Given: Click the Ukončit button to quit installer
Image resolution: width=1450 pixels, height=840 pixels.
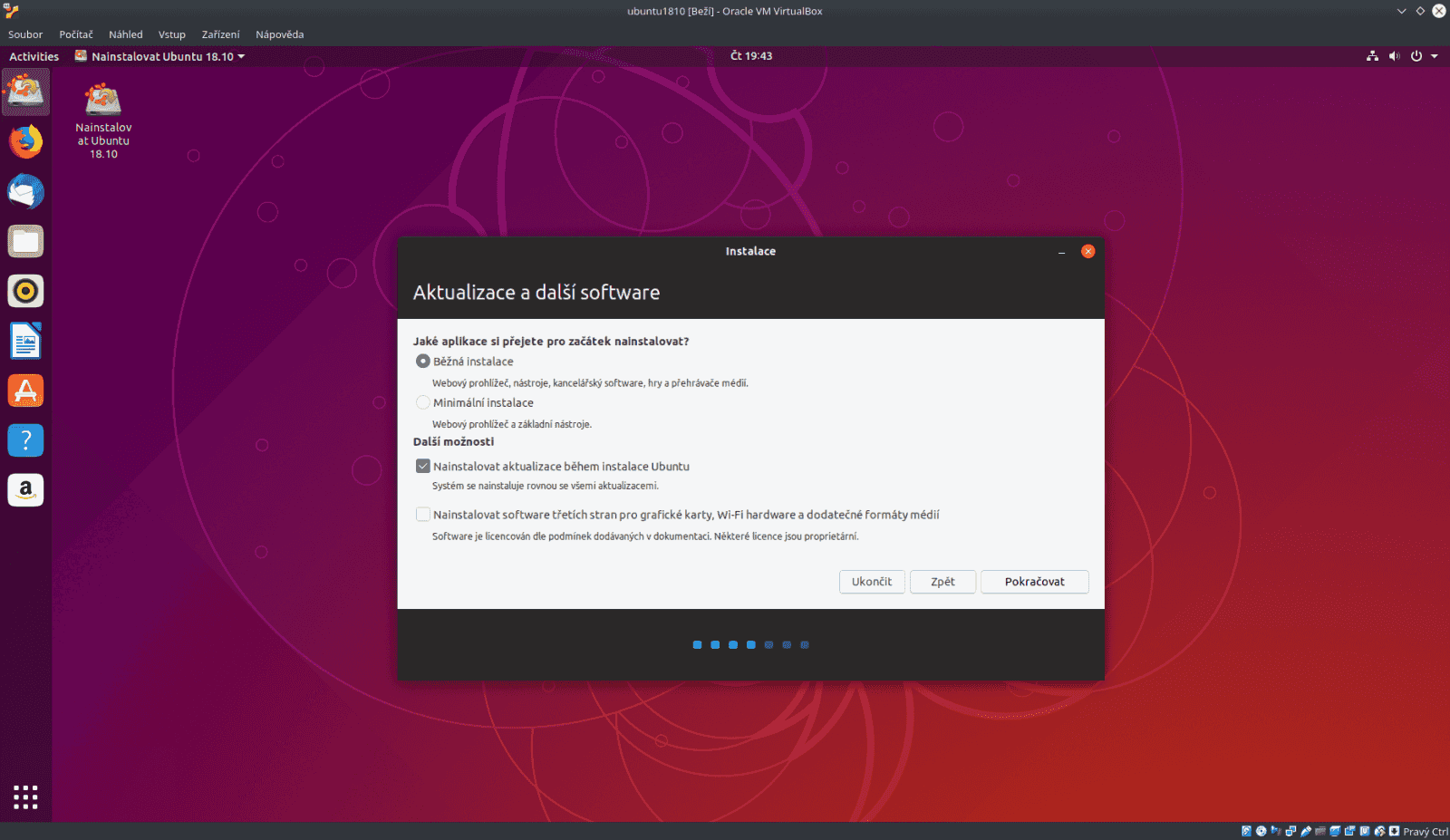Looking at the screenshot, I should [871, 582].
